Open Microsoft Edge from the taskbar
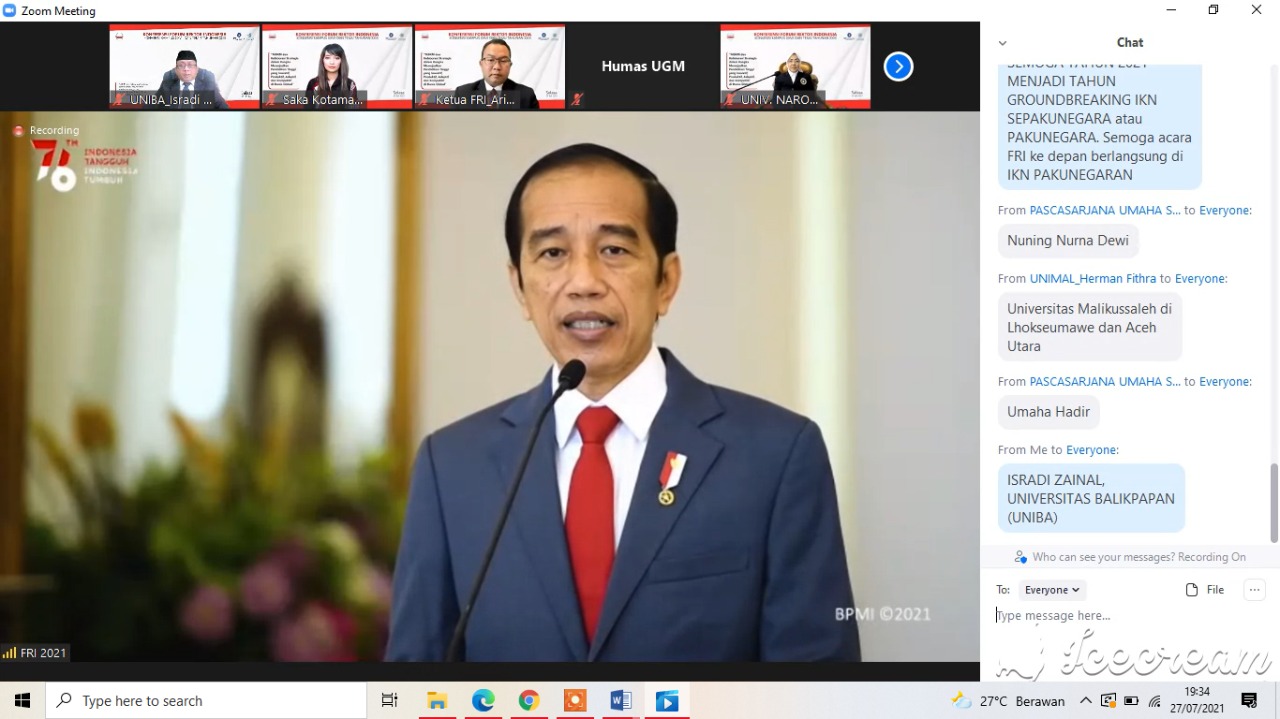The width and height of the screenshot is (1280, 719). click(483, 701)
